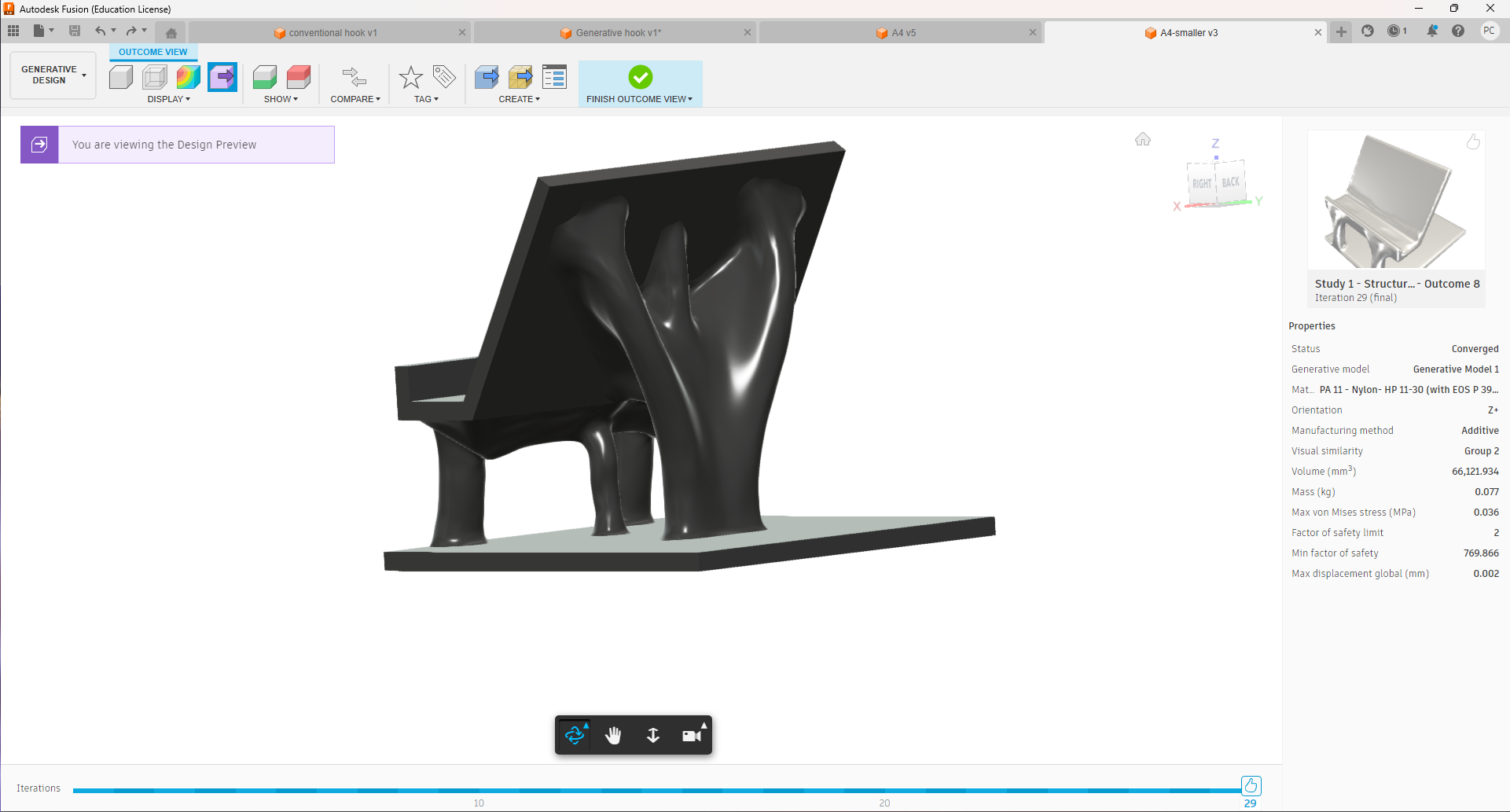The image size is (1510, 812).
Task: Expand the camera options arrow
Action: pos(704,725)
